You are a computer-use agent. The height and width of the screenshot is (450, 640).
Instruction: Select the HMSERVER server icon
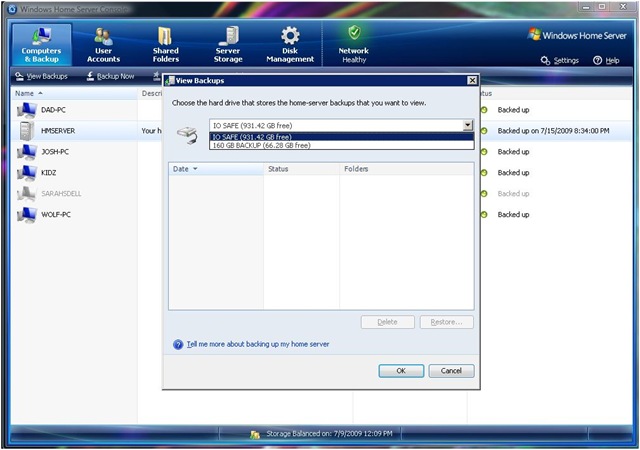[27, 131]
